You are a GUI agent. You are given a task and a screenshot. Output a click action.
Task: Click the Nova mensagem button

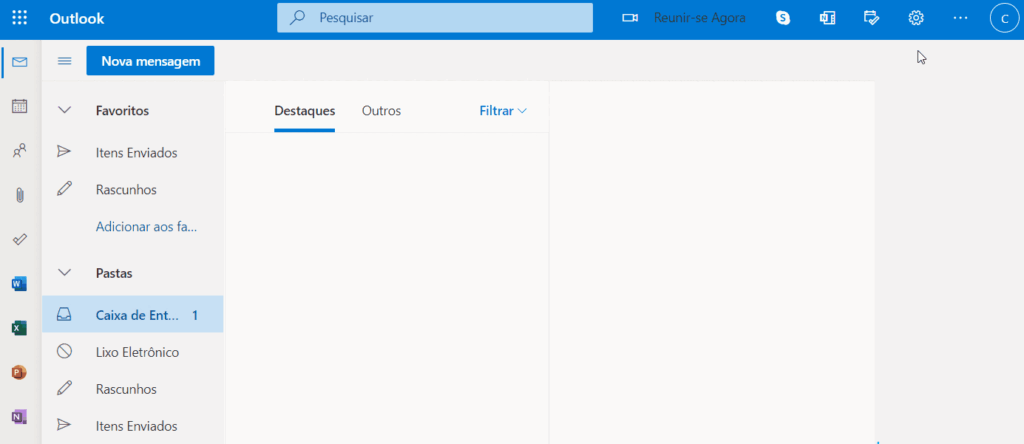[x=150, y=61]
